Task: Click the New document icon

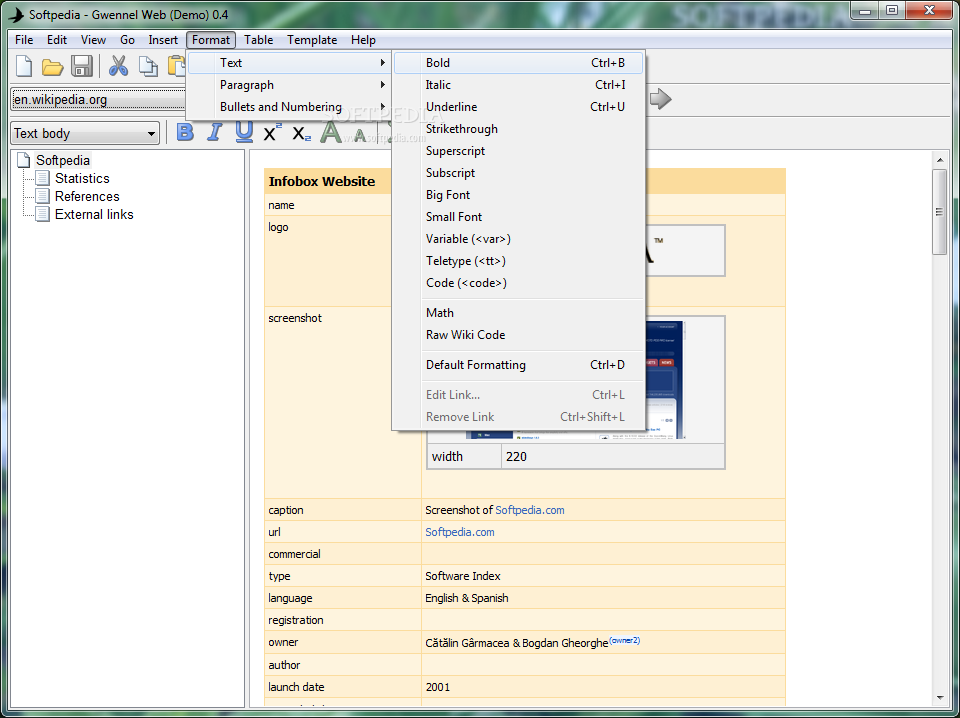Action: pos(24,65)
